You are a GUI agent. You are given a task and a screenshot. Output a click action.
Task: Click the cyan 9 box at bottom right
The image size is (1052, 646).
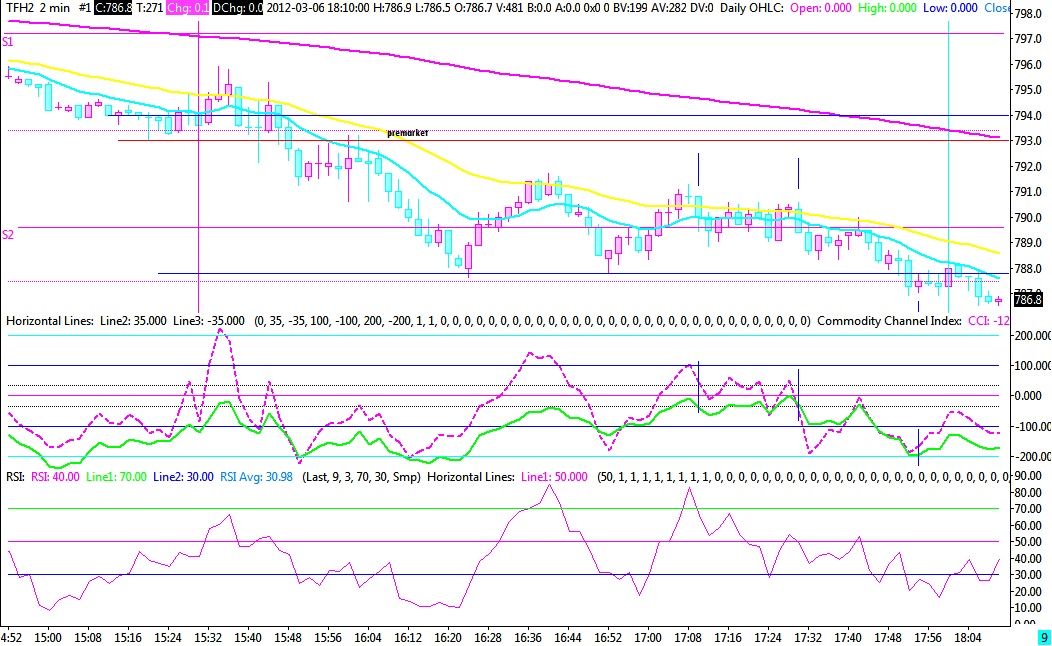pos(1044,637)
